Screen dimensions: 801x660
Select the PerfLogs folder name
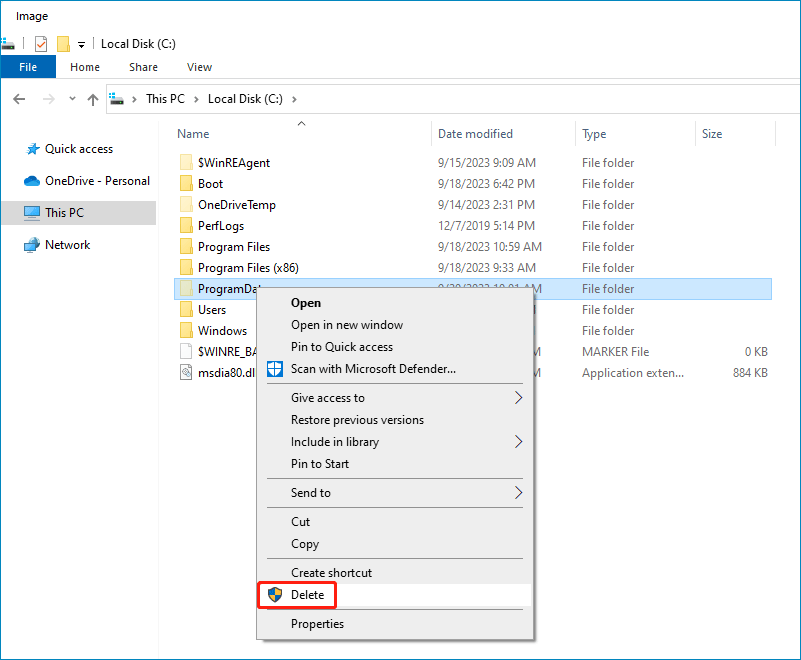pos(221,226)
